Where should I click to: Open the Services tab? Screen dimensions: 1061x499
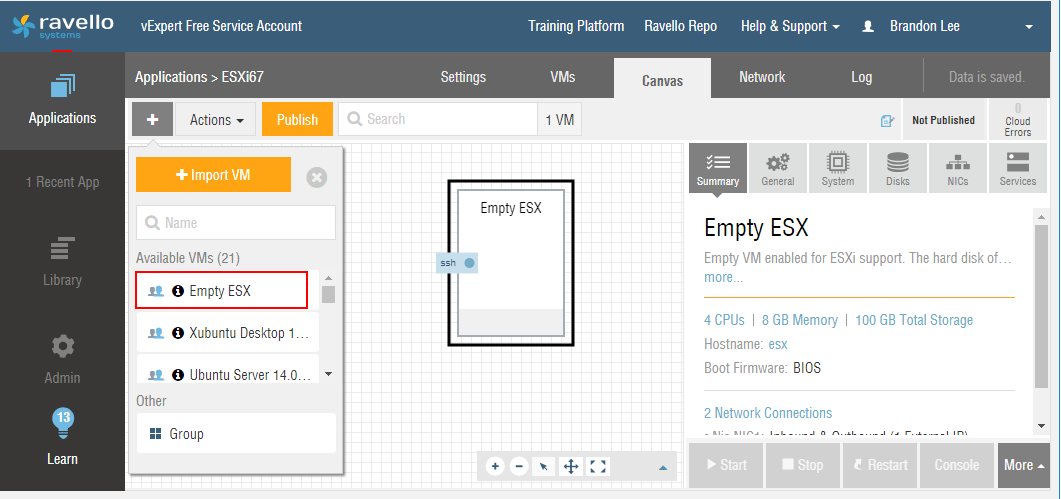tap(1018, 168)
